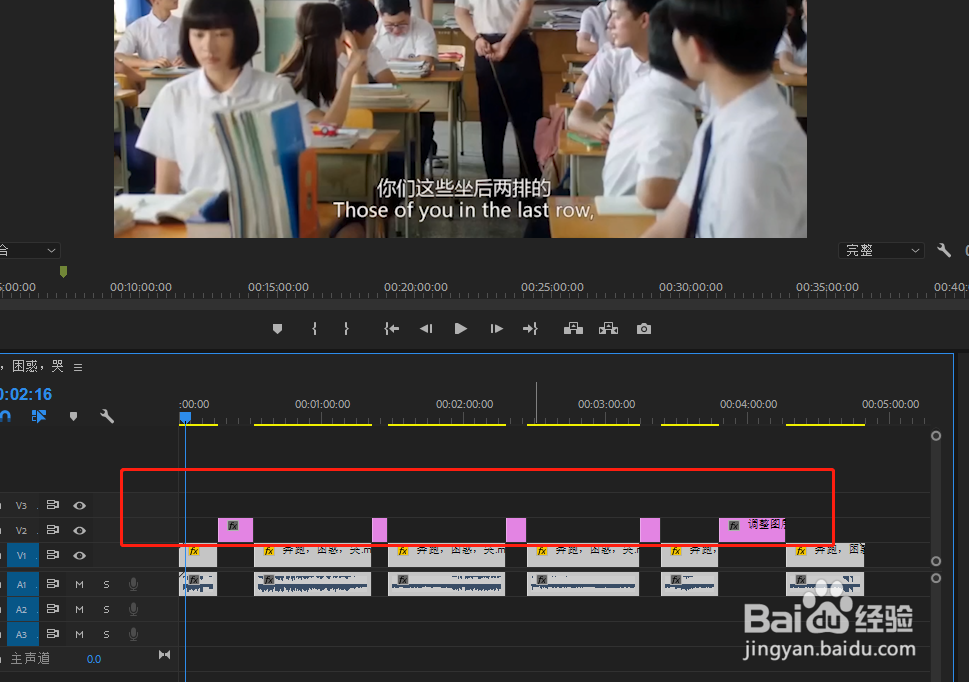This screenshot has height=682, width=969.
Task: Open program monitor settings wrench
Action: click(944, 250)
